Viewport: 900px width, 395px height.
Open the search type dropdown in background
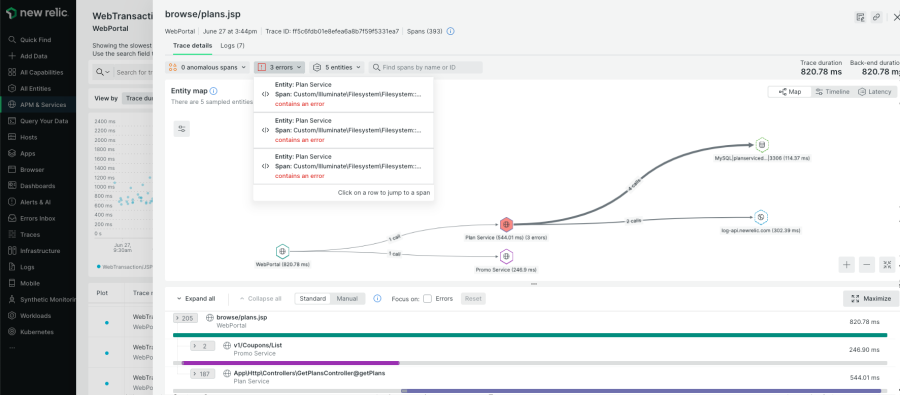coord(103,72)
